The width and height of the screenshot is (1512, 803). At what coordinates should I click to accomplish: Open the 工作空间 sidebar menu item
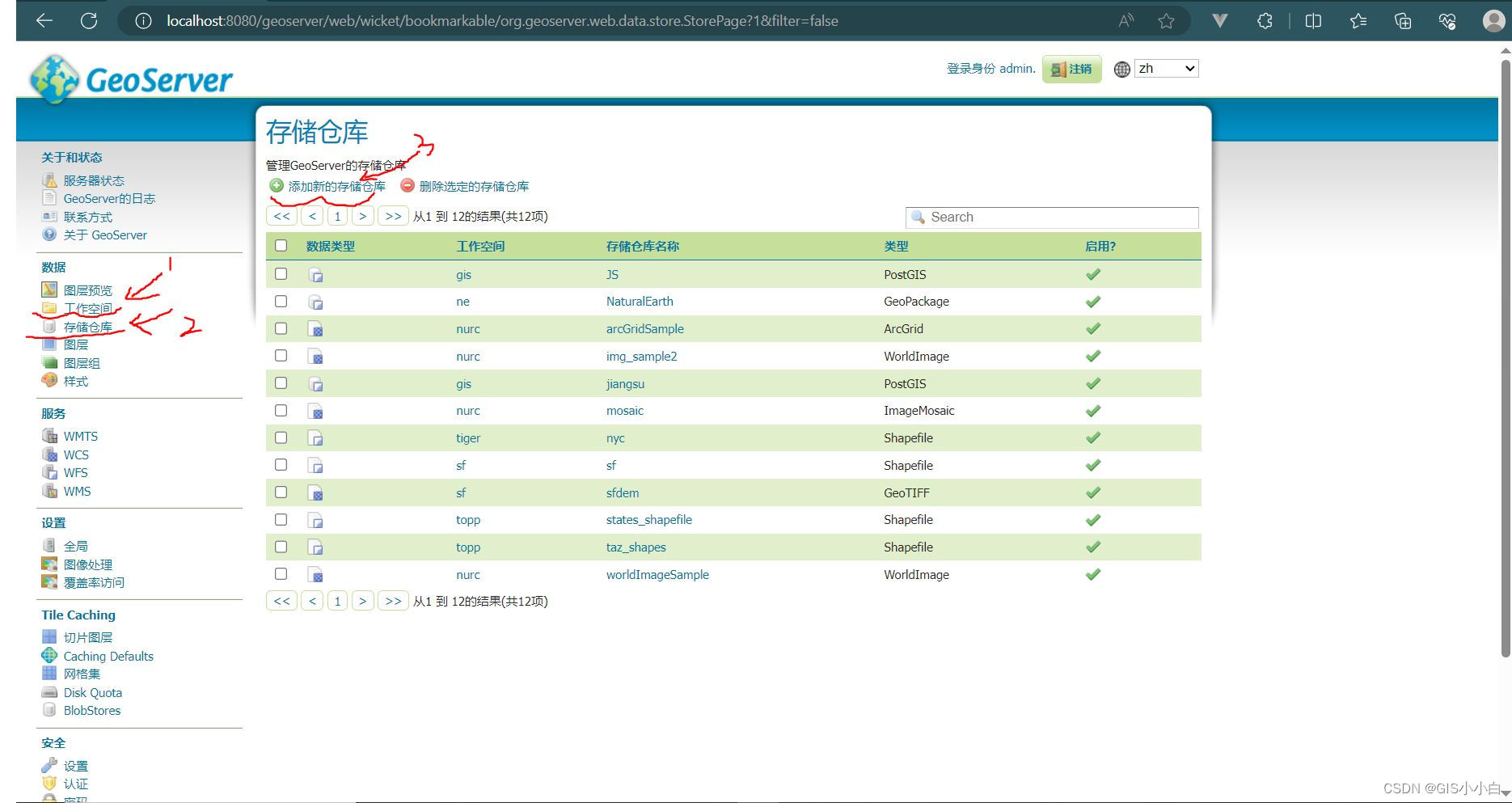[88, 308]
